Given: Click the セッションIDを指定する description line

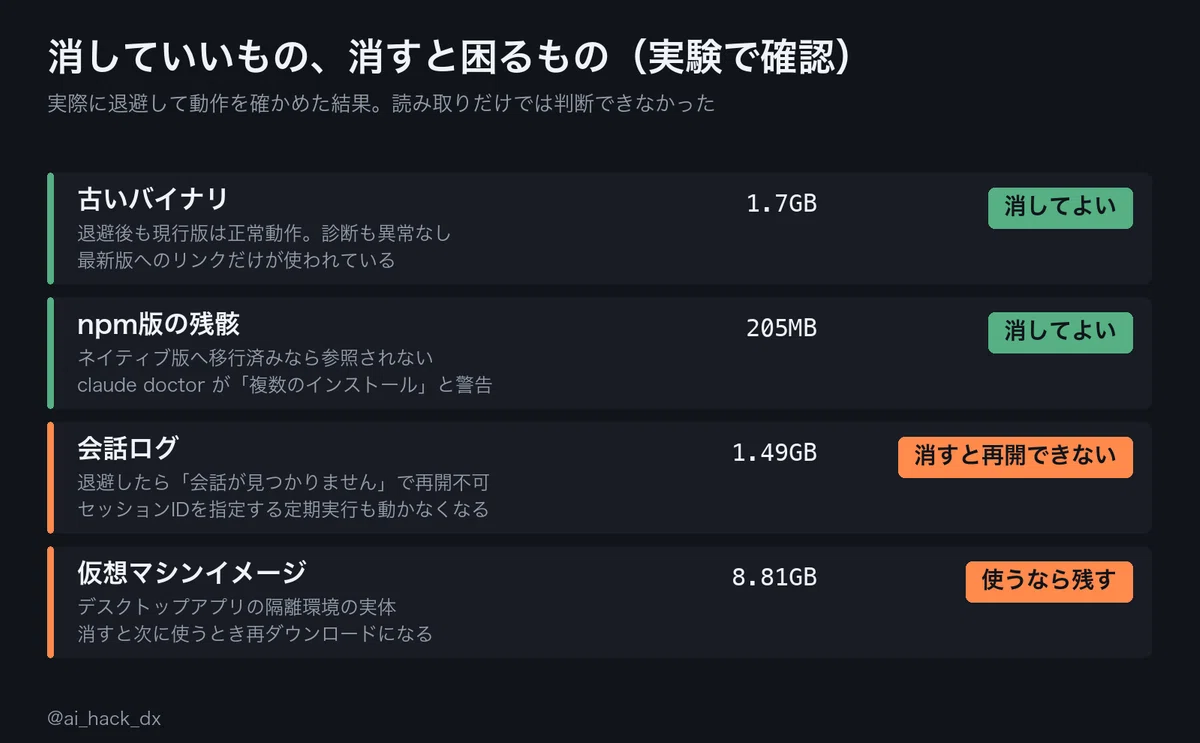Looking at the screenshot, I should coord(283,509).
